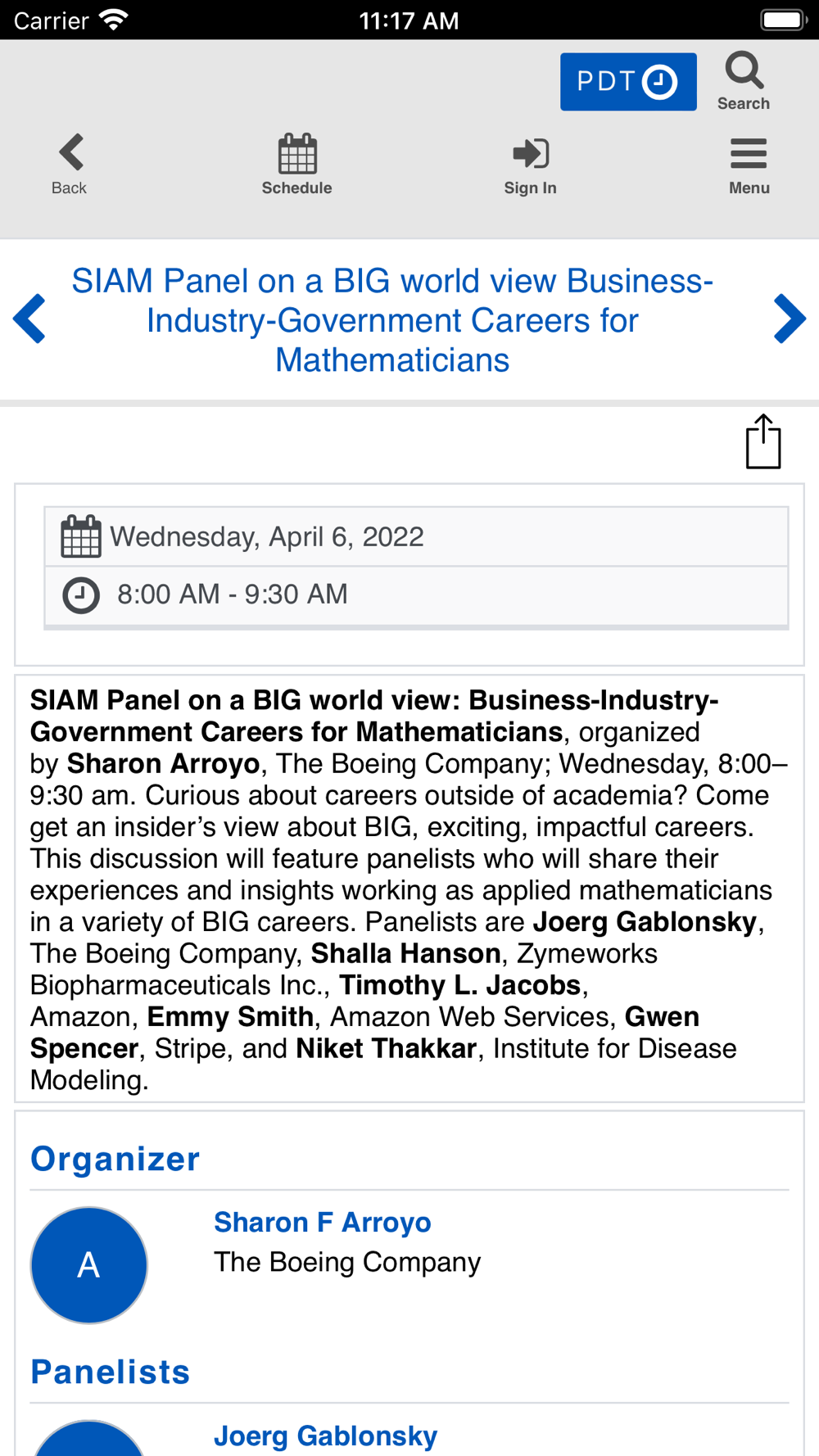The height and width of the screenshot is (1456, 819).
Task: Tap the calendar icon beside the date
Action: [81, 537]
